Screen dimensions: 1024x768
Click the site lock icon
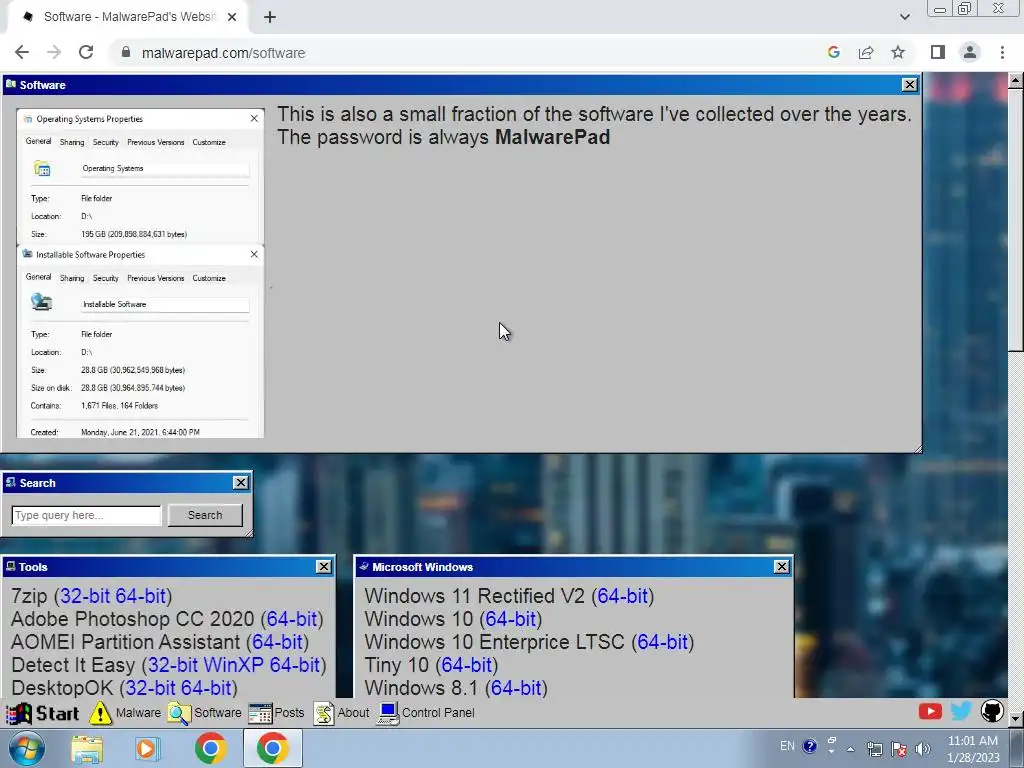click(126, 53)
